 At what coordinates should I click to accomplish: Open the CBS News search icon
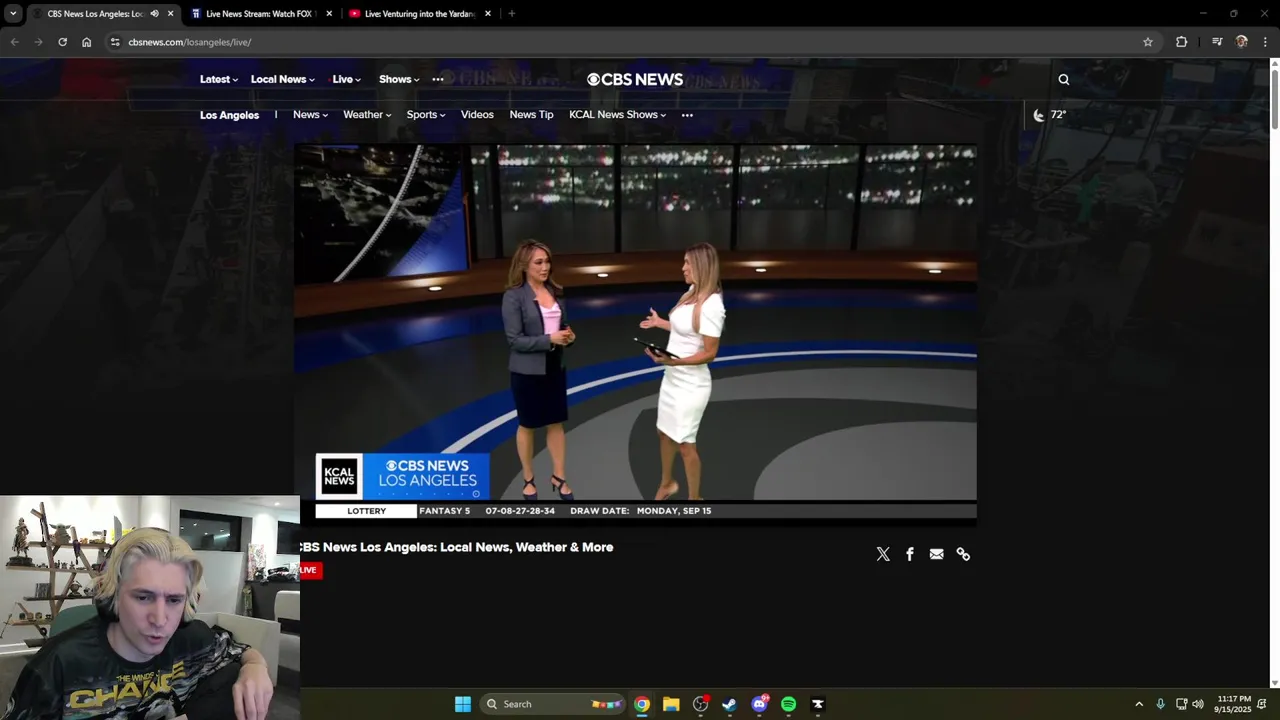pos(1064,80)
